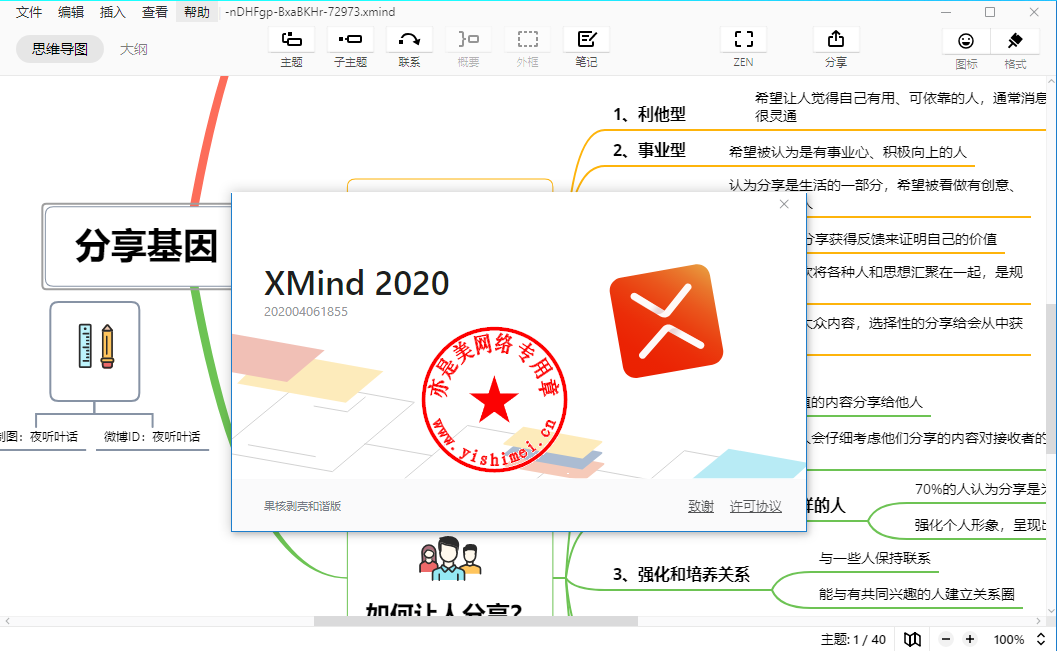
Task: Click the horizontal scrollbar thumb
Action: point(476,621)
